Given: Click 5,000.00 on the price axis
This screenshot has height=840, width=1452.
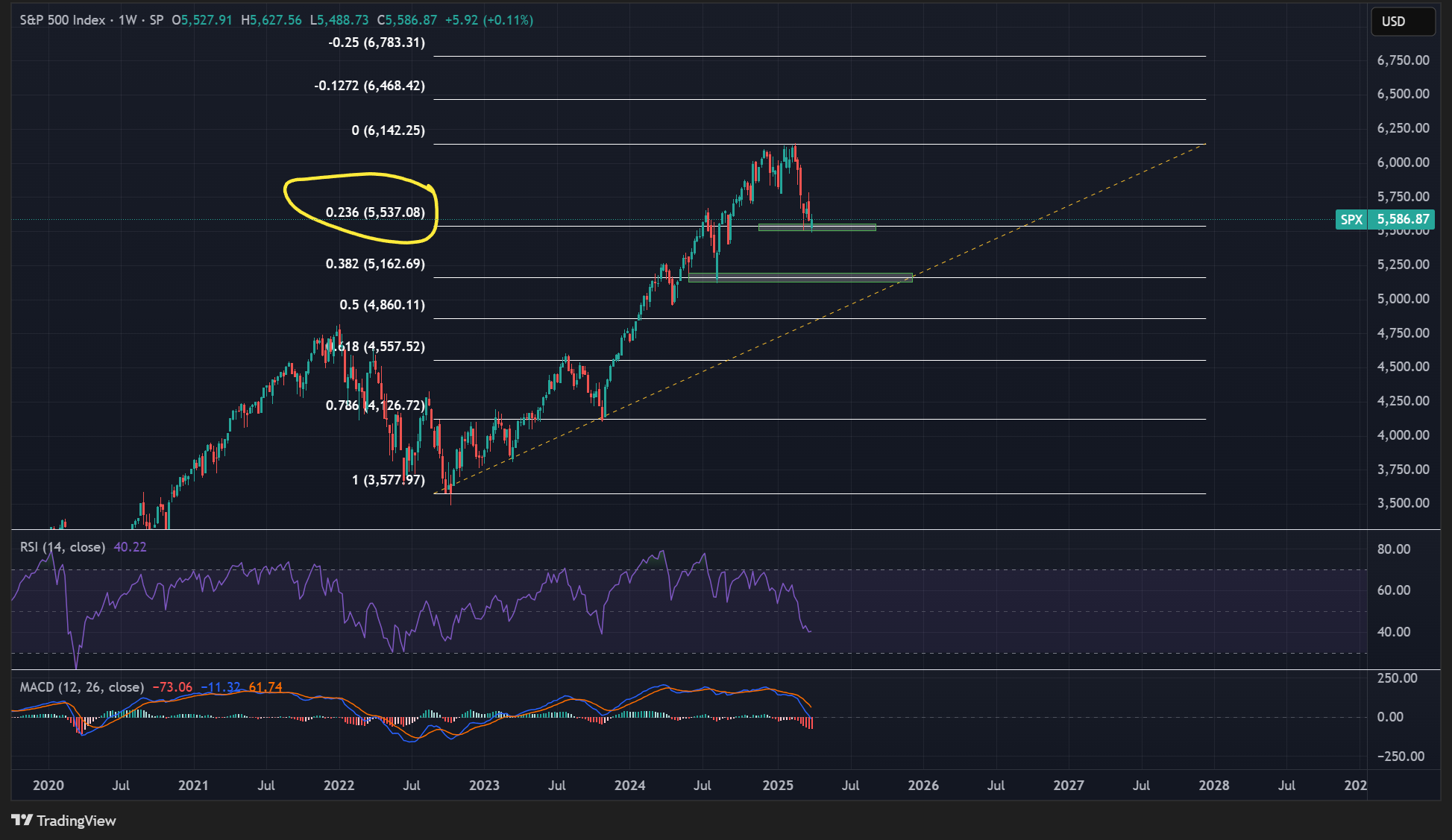Looking at the screenshot, I should point(1403,299).
